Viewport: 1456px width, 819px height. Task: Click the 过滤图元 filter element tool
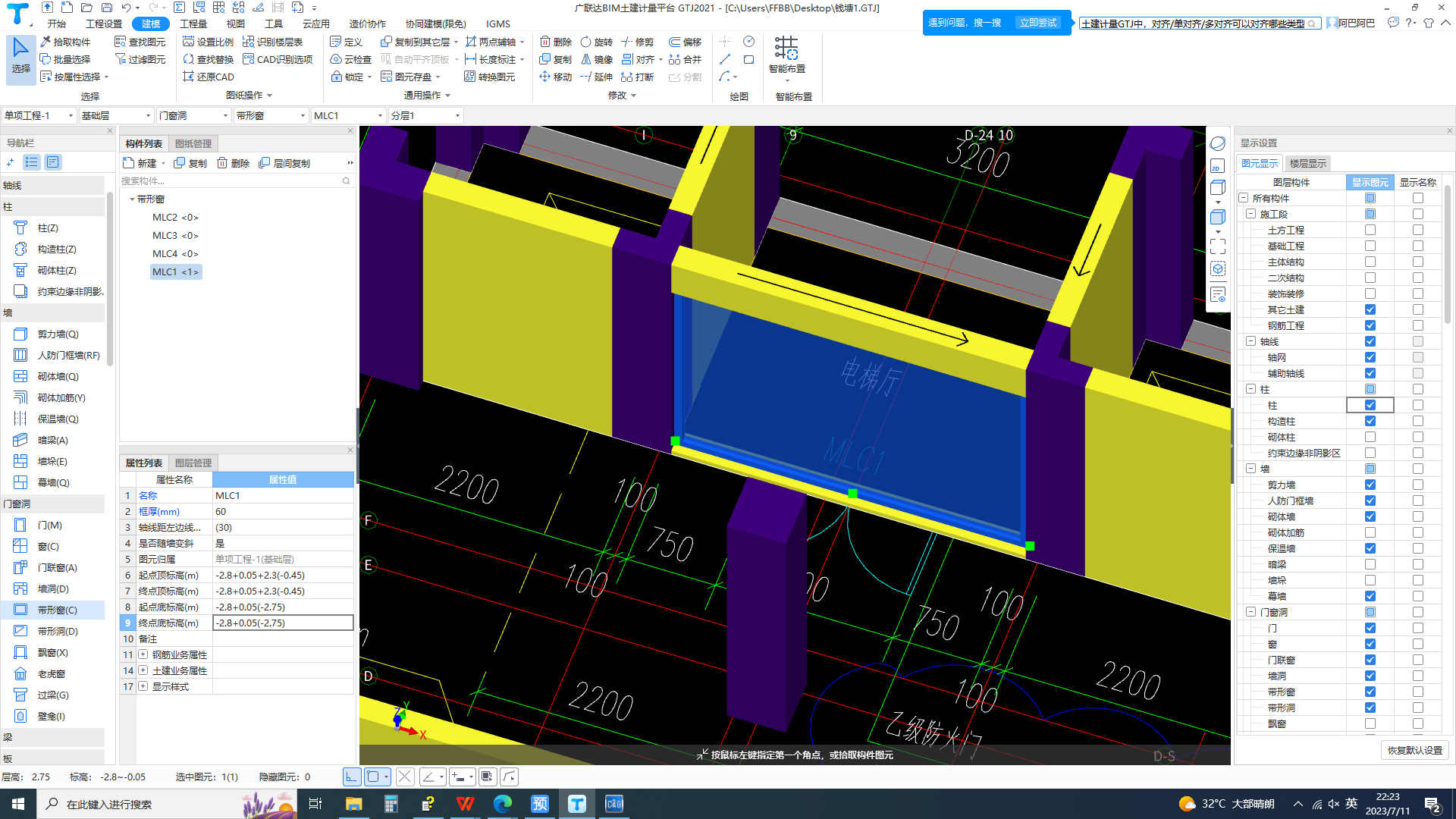[140, 59]
